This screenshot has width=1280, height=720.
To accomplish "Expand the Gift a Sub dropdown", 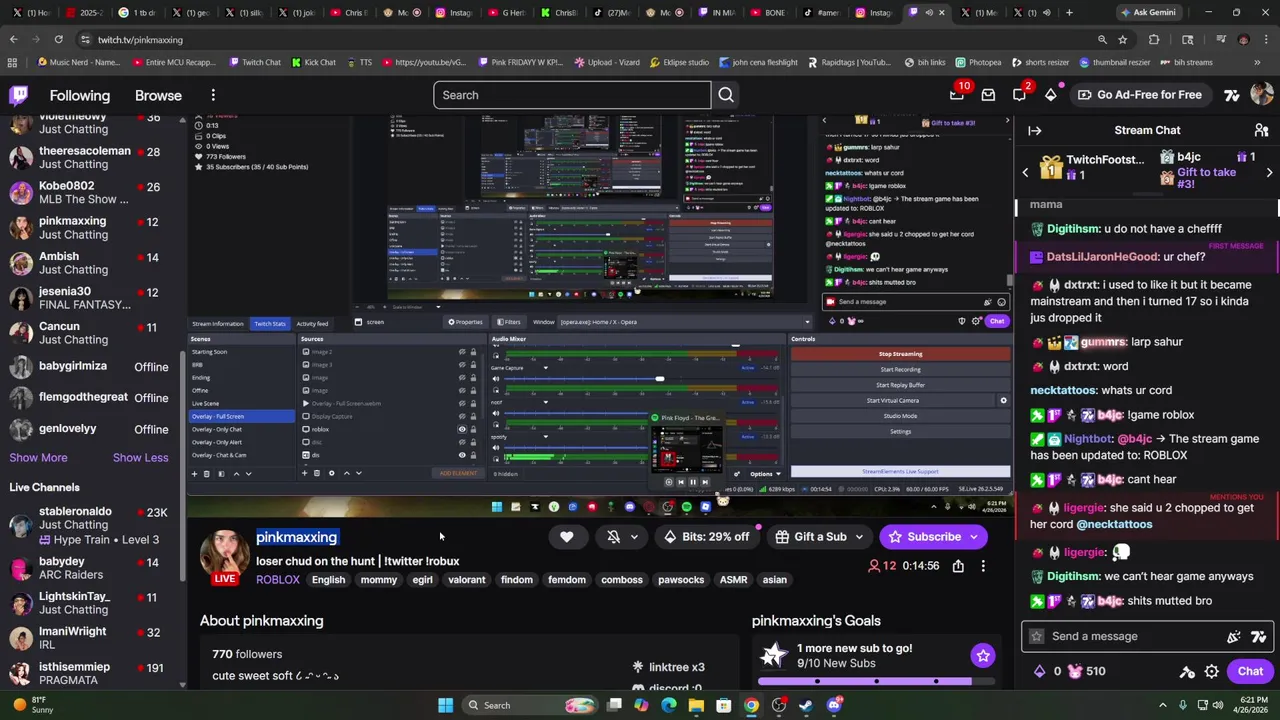I will (859, 537).
